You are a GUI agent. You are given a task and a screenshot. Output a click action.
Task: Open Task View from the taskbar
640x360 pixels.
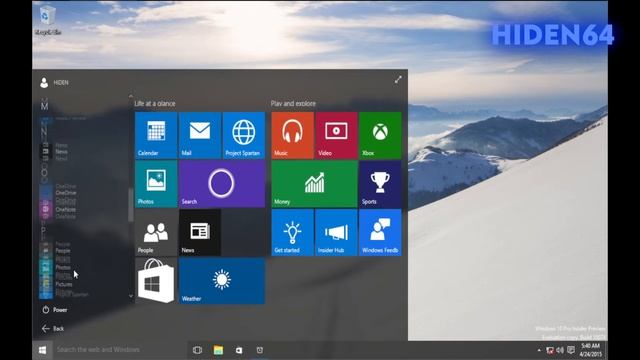[198, 350]
